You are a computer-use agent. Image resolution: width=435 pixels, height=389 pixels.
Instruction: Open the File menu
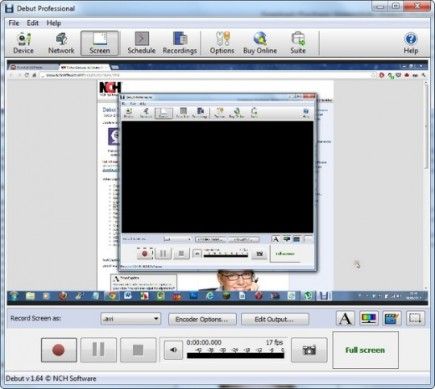coord(14,23)
